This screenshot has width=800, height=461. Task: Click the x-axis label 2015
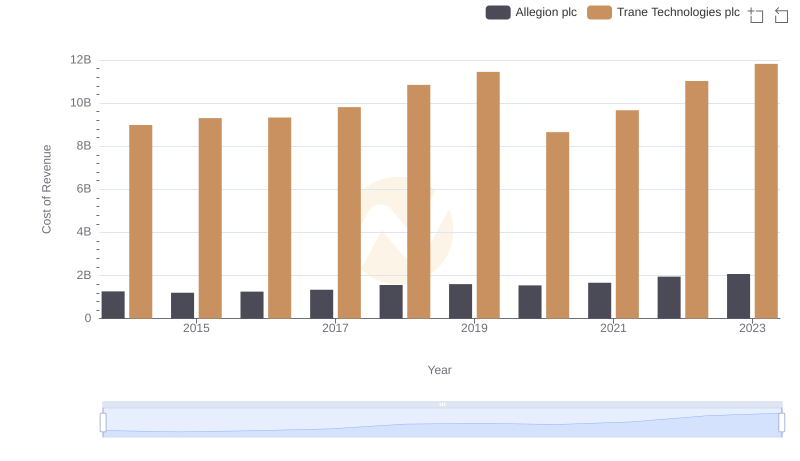[196, 328]
